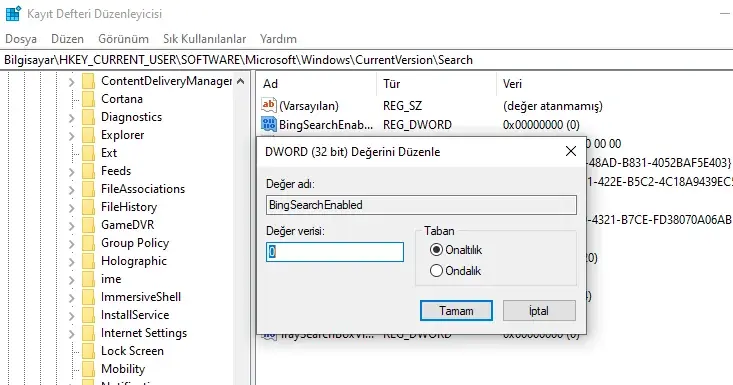Select the Ext tree item label

point(109,153)
